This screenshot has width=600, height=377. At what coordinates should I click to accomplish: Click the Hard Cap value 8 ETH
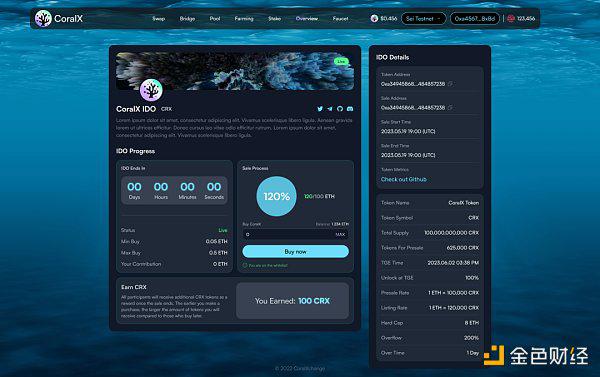(x=472, y=323)
